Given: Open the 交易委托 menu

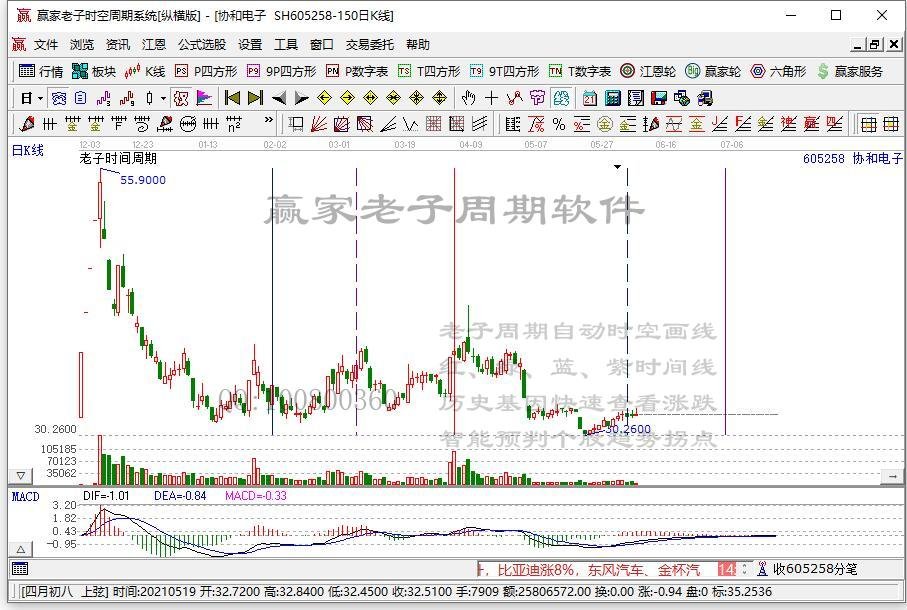Looking at the screenshot, I should click(370, 45).
